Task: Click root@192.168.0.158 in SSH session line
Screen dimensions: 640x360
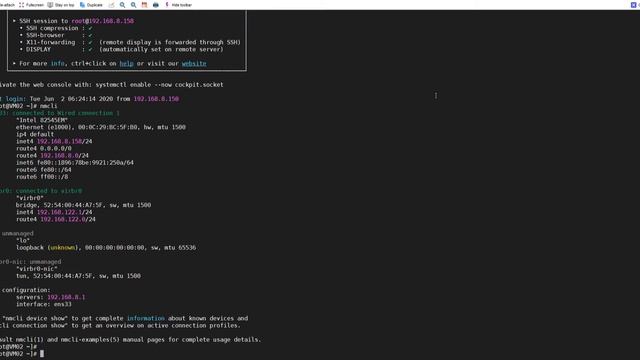Action: [x=102, y=21]
